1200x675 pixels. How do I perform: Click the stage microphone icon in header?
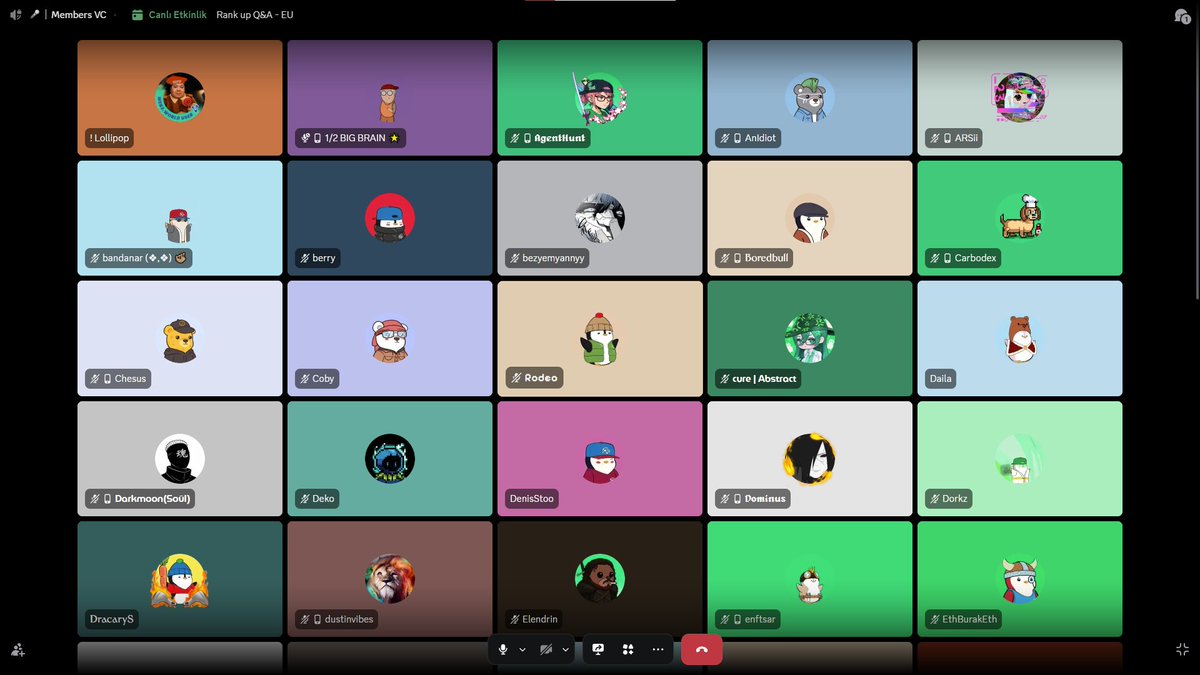click(x=36, y=15)
